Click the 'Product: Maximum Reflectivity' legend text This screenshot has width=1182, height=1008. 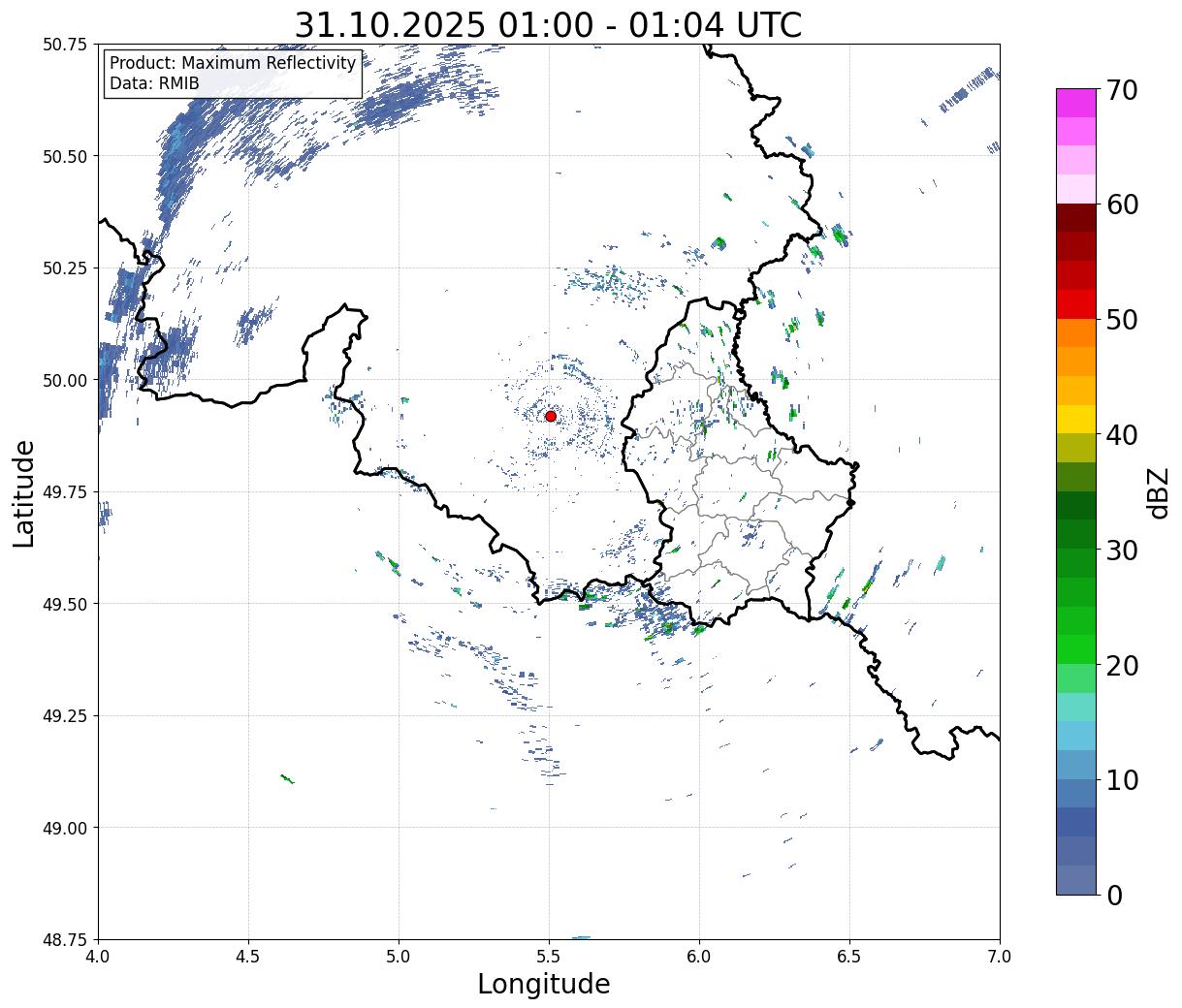click(233, 63)
